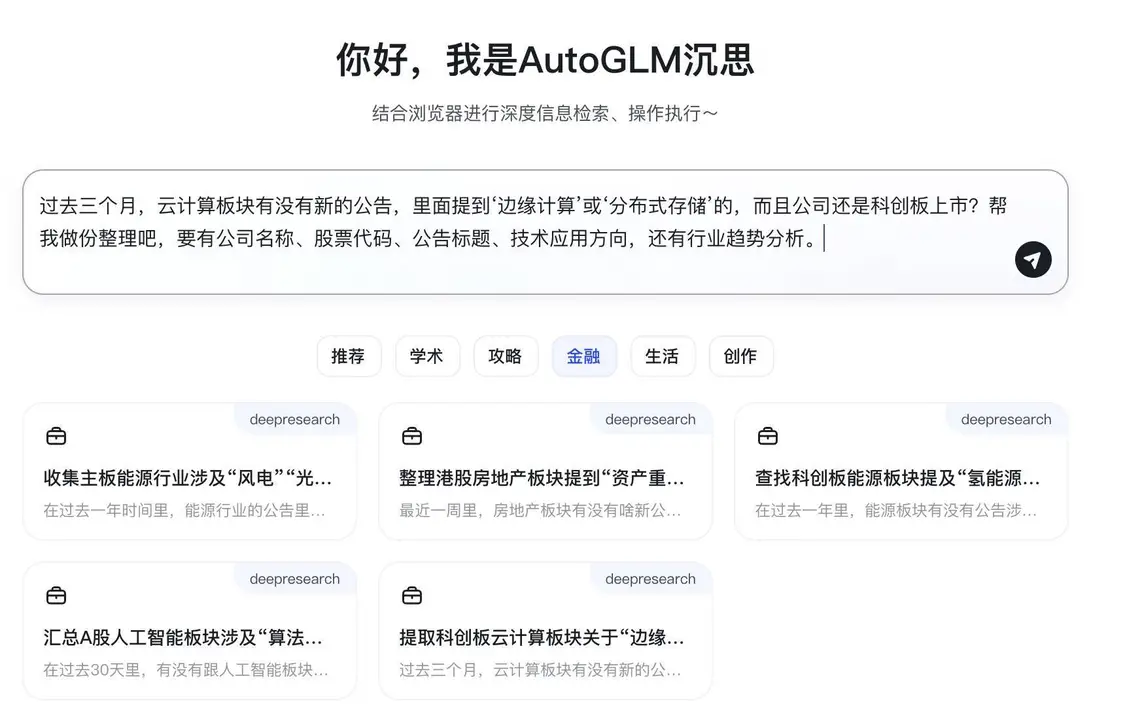Click deepresearch tag on 整理港股房地产板块 card

pyautogui.click(x=650, y=420)
